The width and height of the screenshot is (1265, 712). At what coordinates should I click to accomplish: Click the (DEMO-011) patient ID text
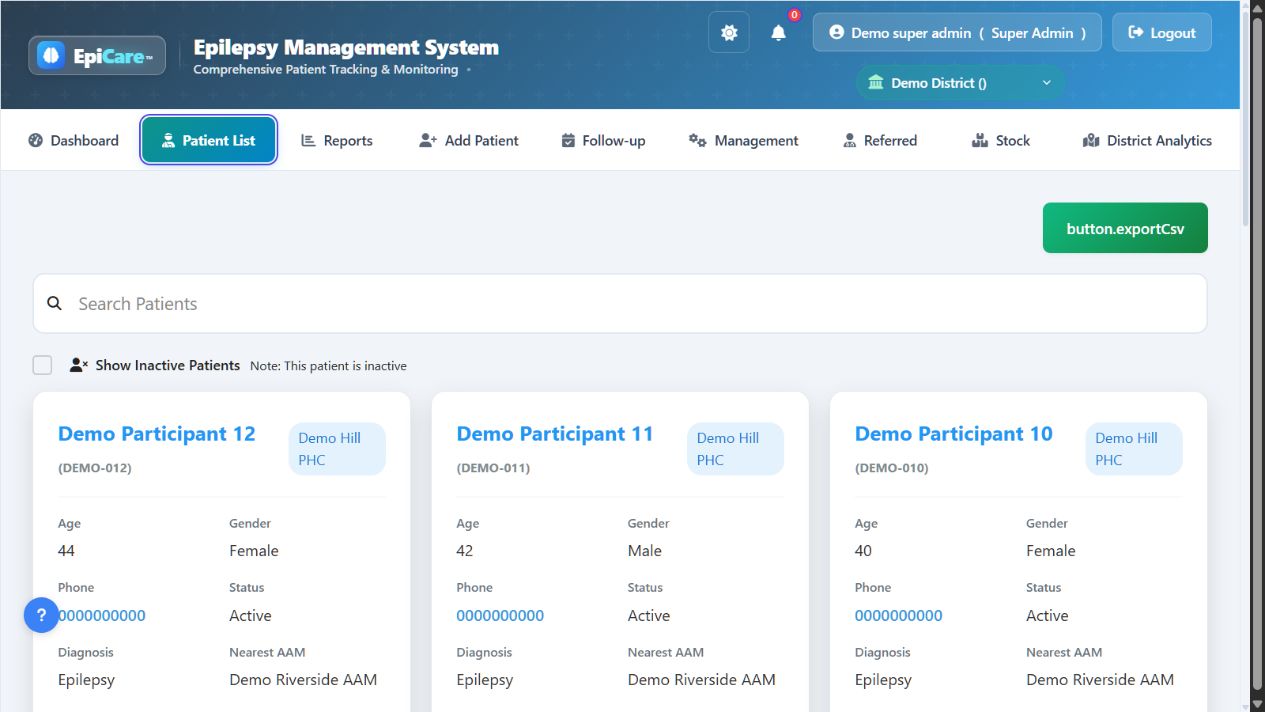coord(493,468)
